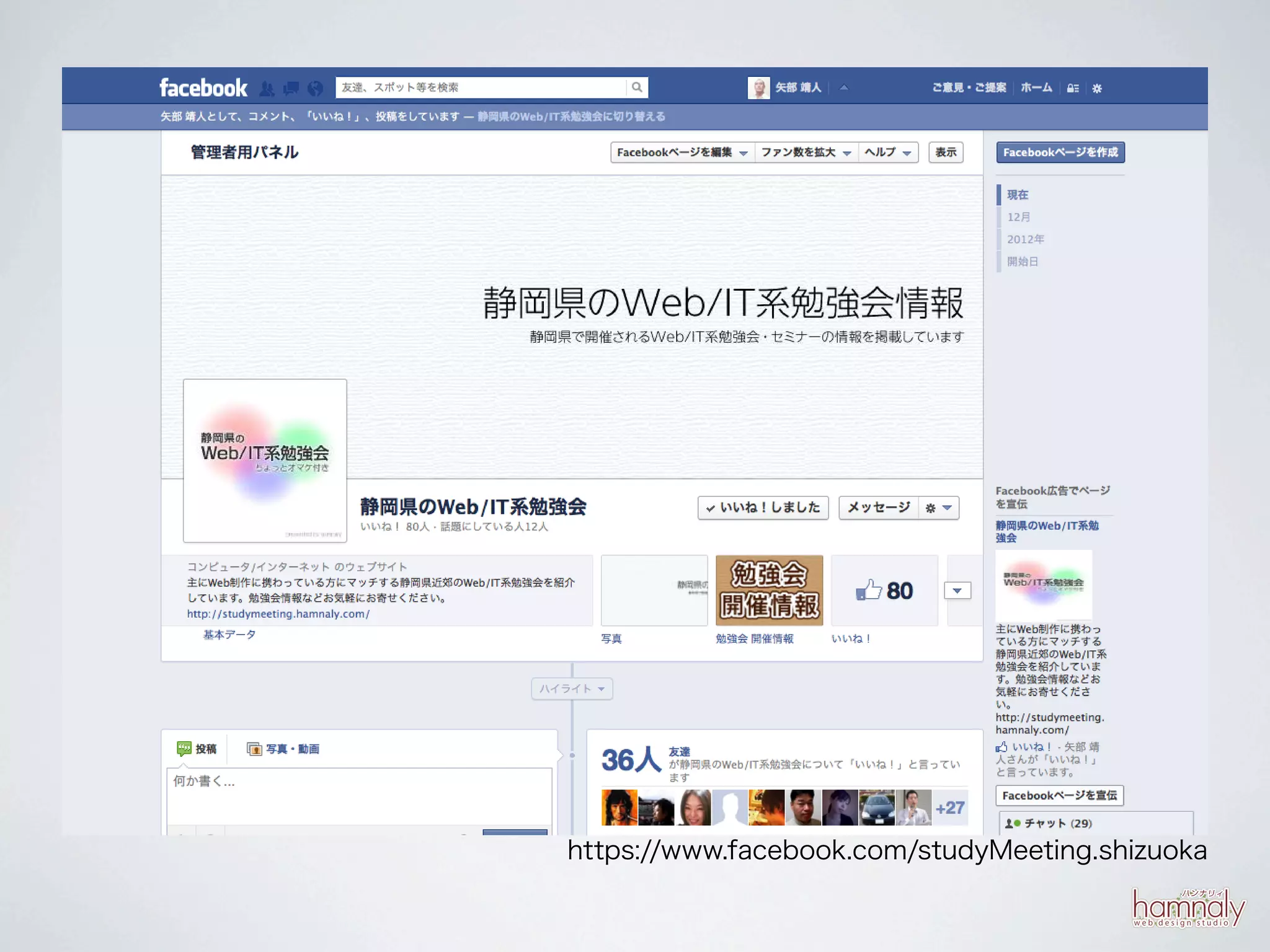
Task: Toggle いいね!しました liked button
Action: (763, 508)
